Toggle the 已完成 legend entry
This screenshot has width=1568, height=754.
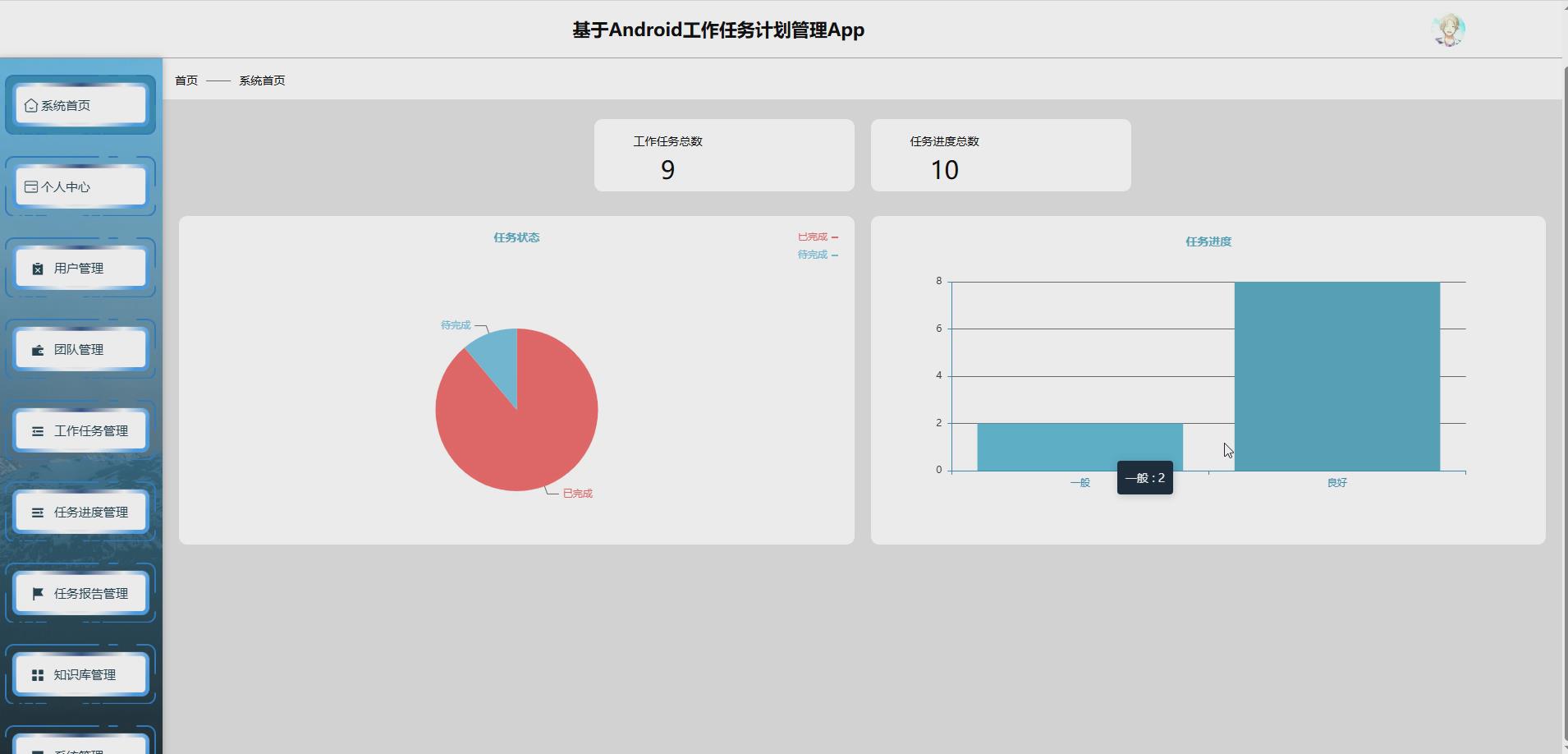click(818, 237)
